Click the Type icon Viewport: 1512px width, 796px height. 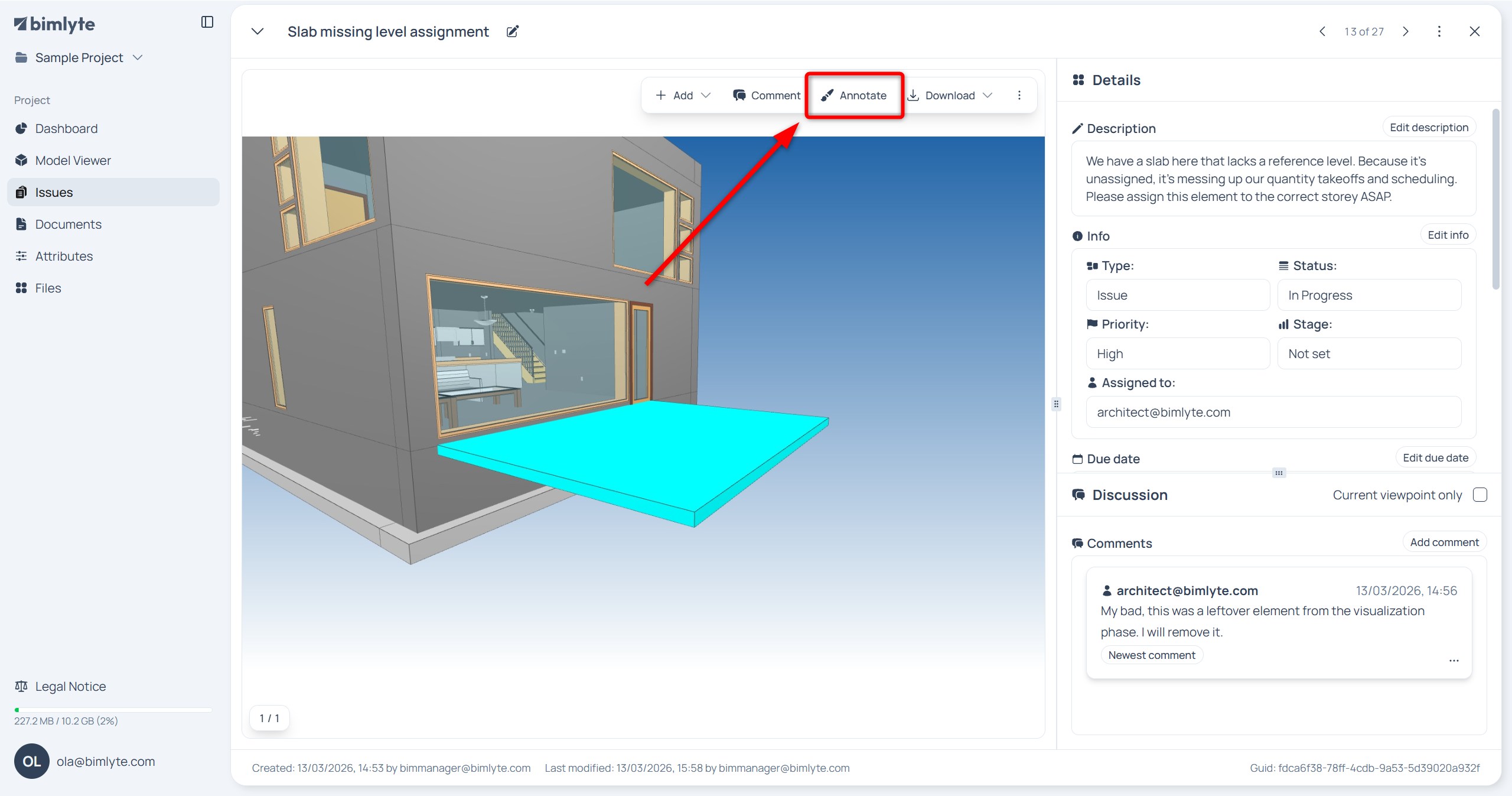(1092, 266)
